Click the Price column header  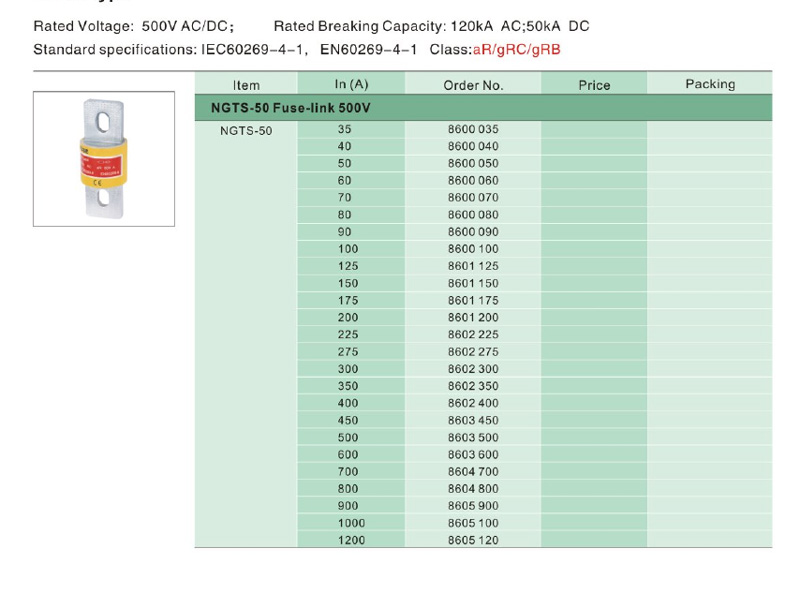(x=594, y=85)
